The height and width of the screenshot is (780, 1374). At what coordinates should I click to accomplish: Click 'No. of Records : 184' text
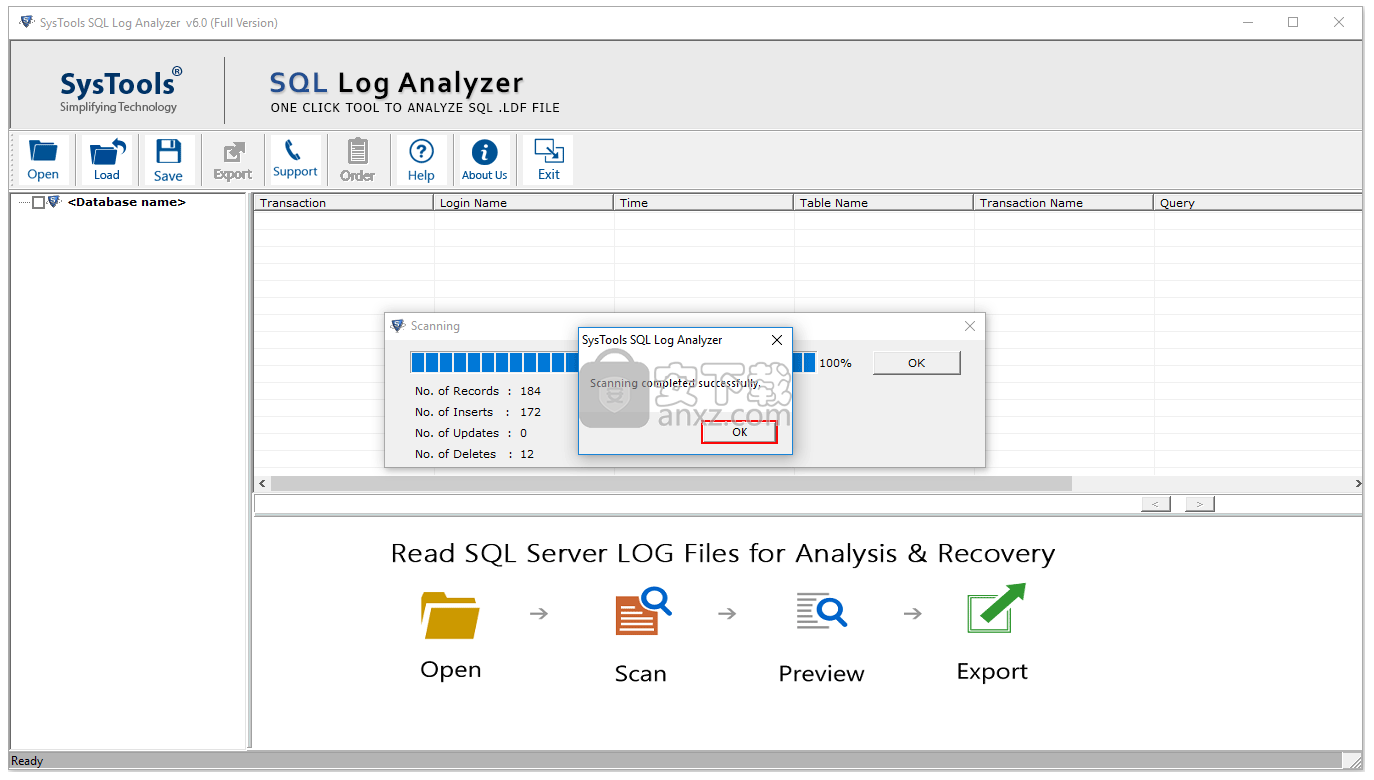tap(478, 391)
